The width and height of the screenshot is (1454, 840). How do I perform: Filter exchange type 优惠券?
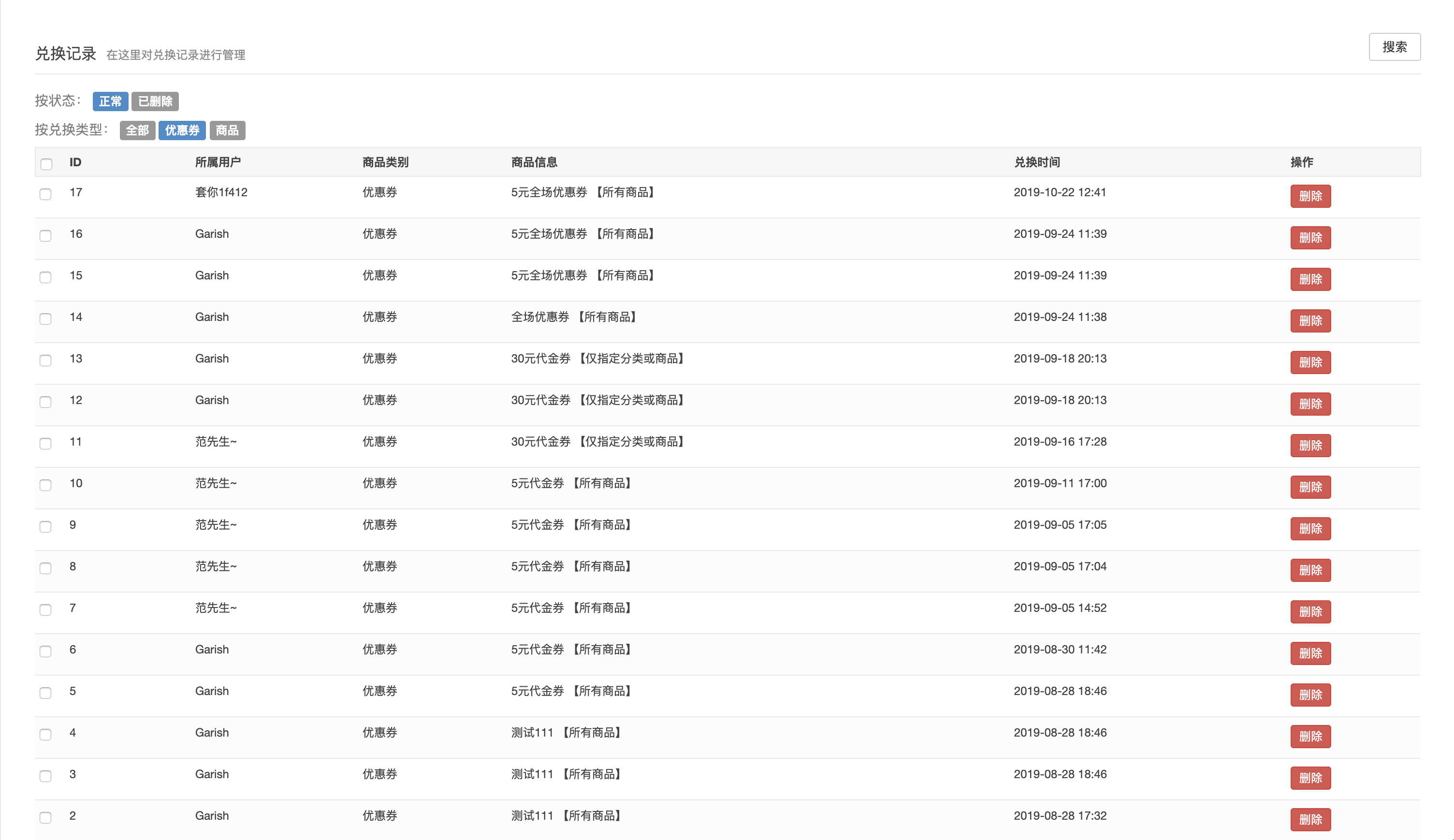[182, 130]
